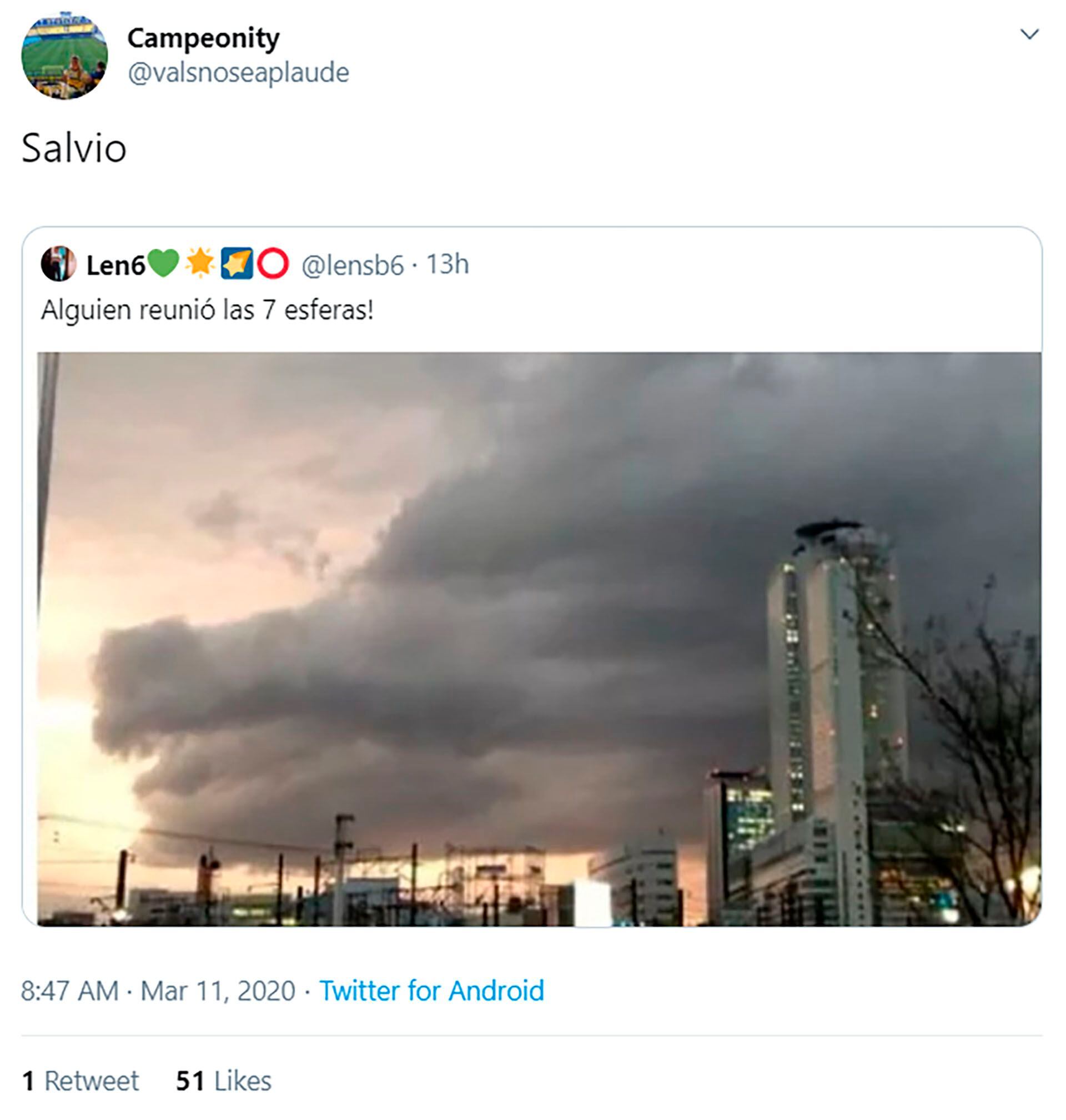Click the blue shooting star emoji
Image resolution: width=1066 pixels, height=1120 pixels.
[x=237, y=264]
